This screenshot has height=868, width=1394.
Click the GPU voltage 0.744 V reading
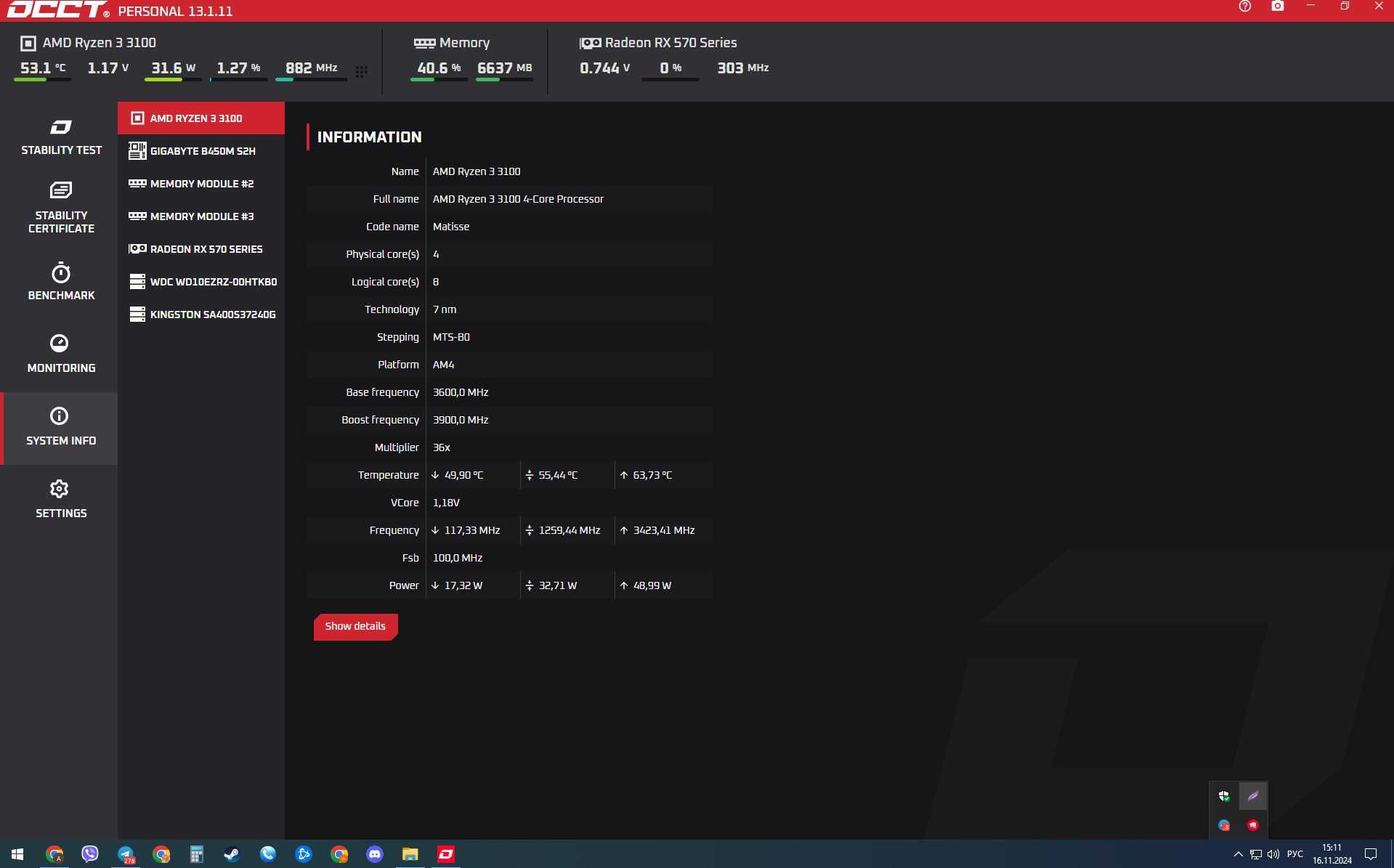(x=604, y=68)
